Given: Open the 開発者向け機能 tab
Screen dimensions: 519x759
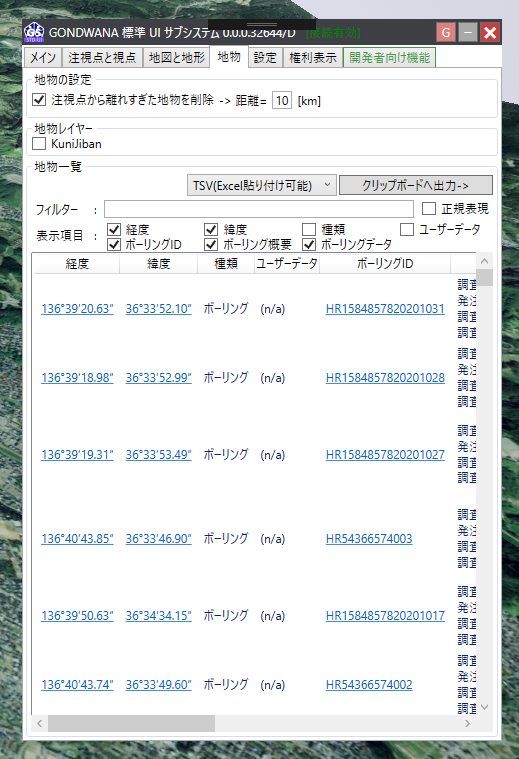Looking at the screenshot, I should coord(389,58).
